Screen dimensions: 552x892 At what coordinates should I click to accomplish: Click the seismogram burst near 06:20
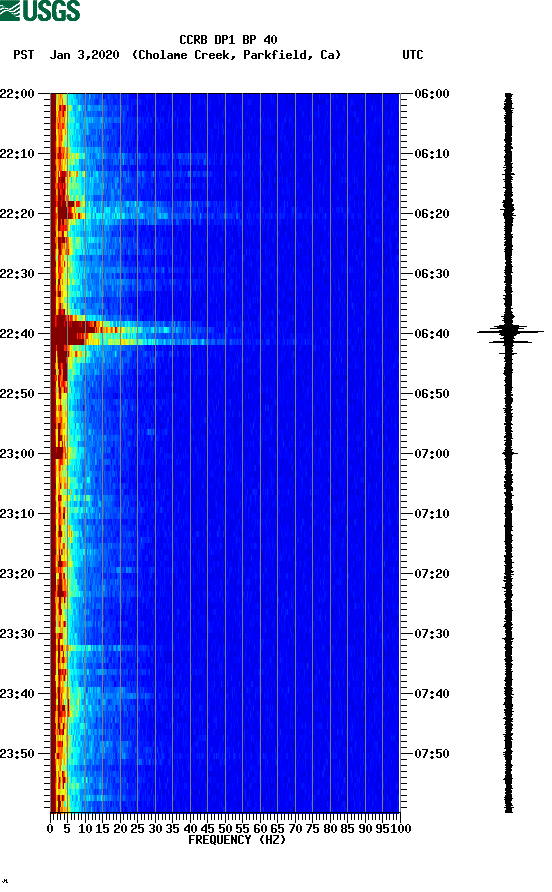tap(508, 210)
